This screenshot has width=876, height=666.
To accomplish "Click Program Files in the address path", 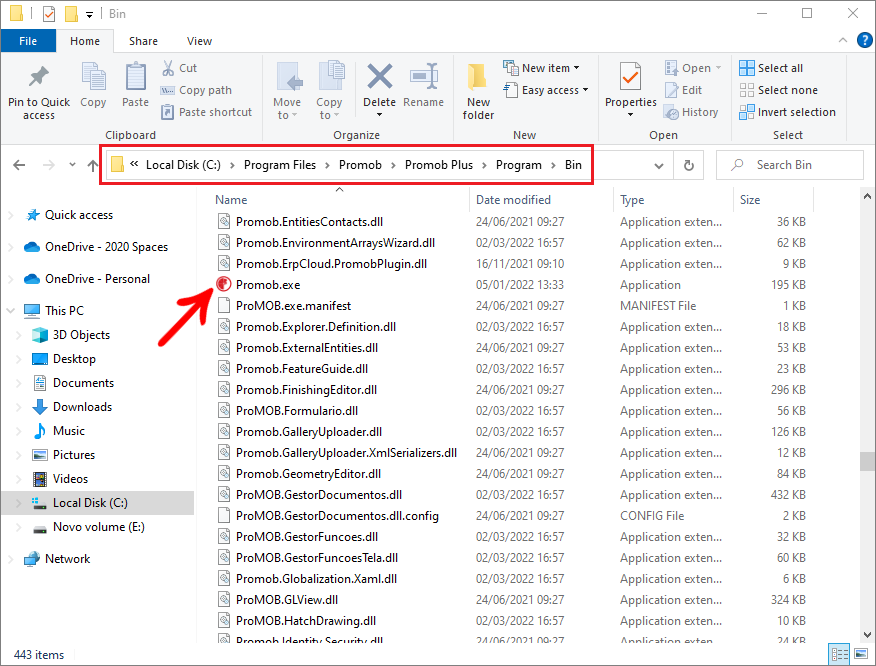I will pos(279,165).
